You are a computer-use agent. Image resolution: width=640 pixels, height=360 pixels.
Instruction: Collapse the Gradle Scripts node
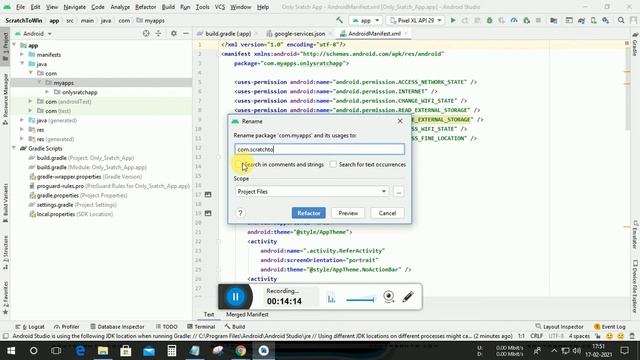[x=15, y=148]
